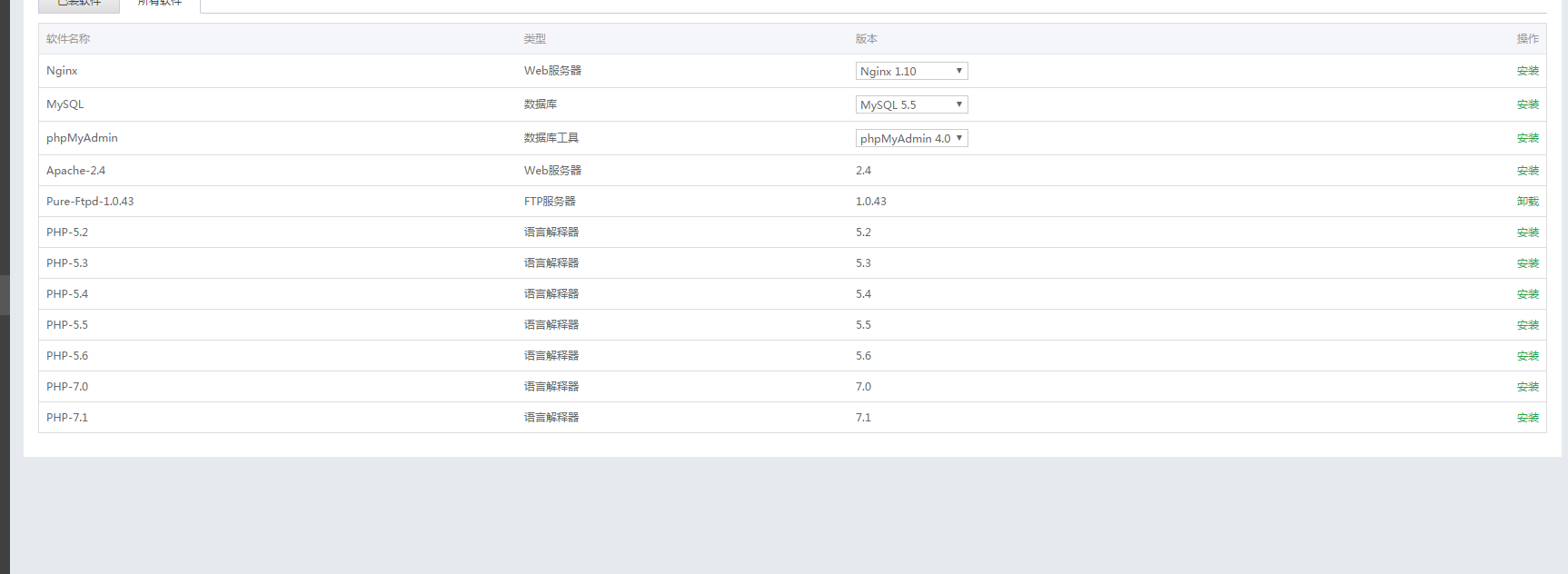Select the PHP-5.2 software name
This screenshot has height=574, width=1568.
(x=67, y=233)
